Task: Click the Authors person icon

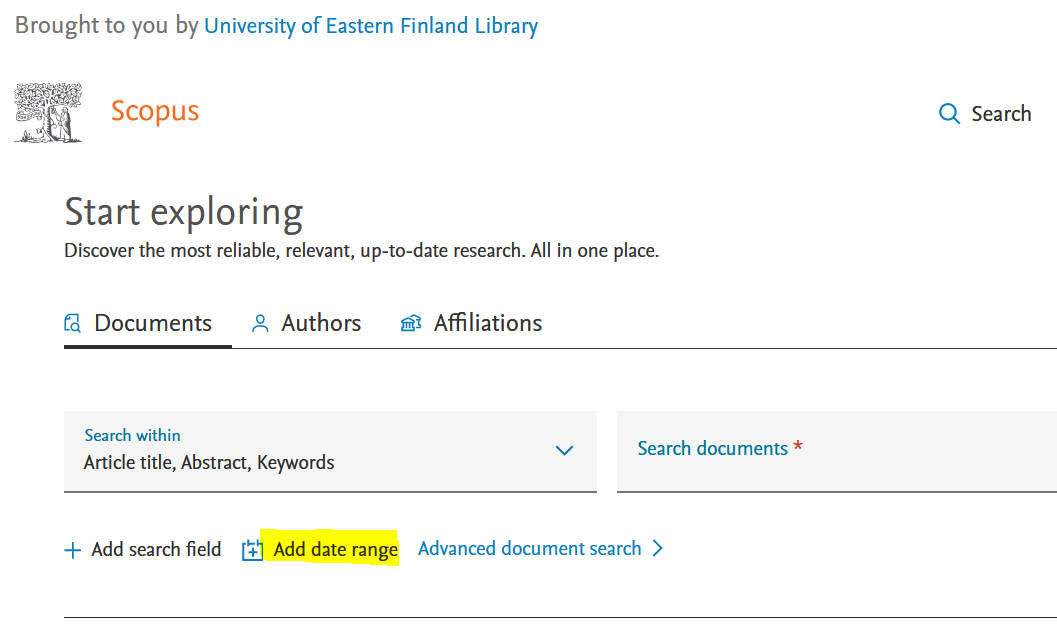Action: pyautogui.click(x=260, y=323)
